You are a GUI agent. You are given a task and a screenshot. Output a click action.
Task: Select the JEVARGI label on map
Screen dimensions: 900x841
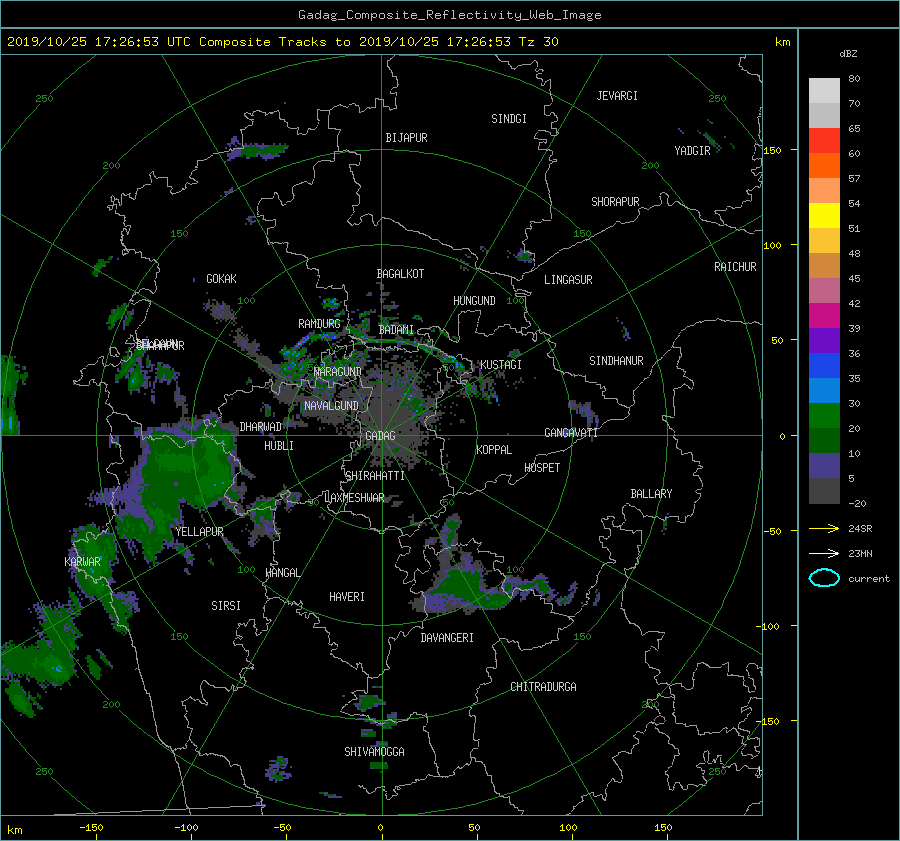[617, 96]
